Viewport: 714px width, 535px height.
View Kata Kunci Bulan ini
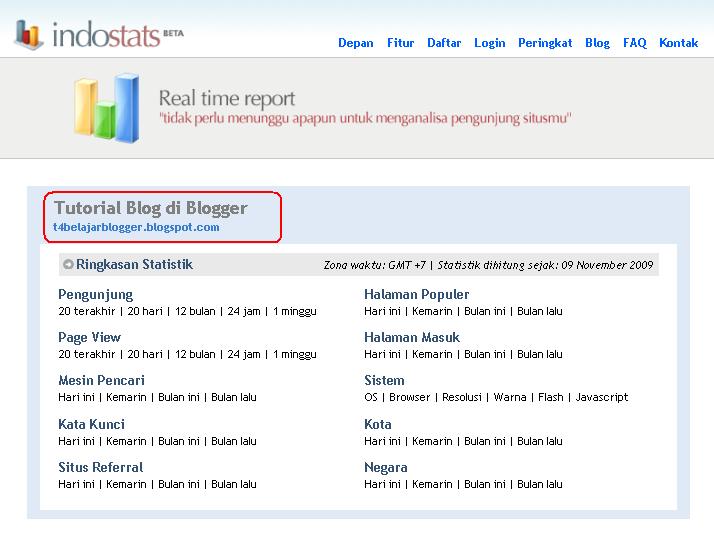[178, 441]
